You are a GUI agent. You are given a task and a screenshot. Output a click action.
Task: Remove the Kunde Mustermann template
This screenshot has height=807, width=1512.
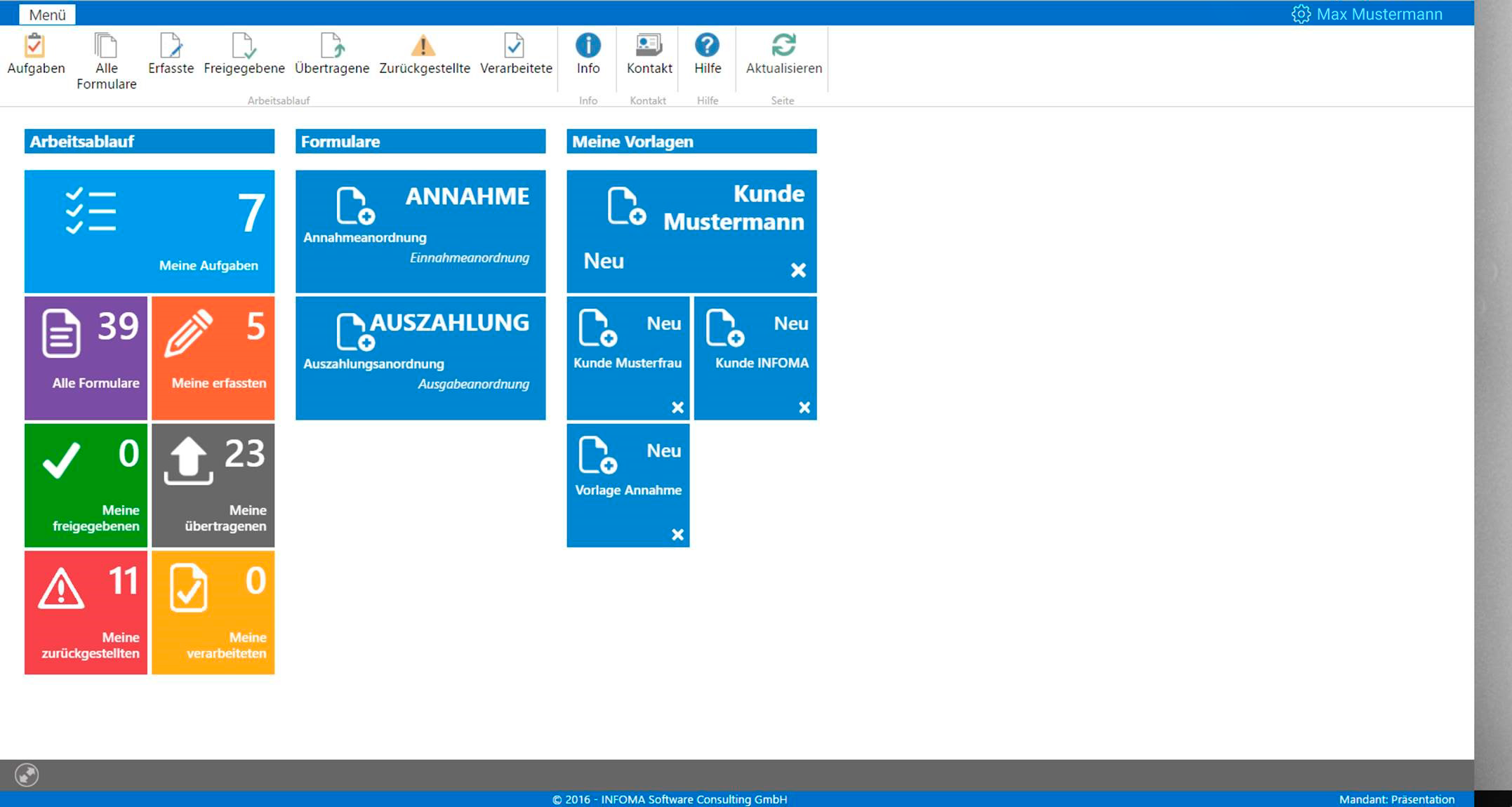(798, 270)
